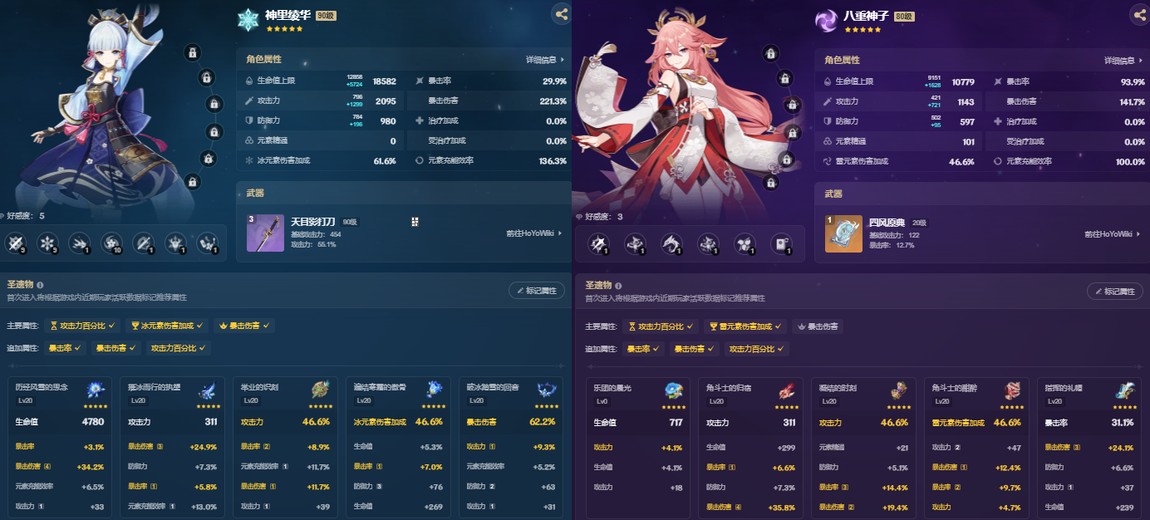Open 前往HoYoWiki link beside 天目影打刀

(534, 233)
